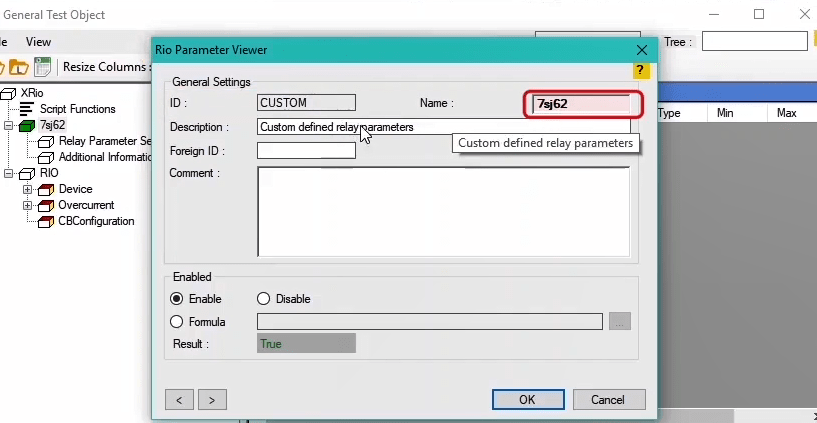
Task: Select the Disable radio button
Action: 264,299
